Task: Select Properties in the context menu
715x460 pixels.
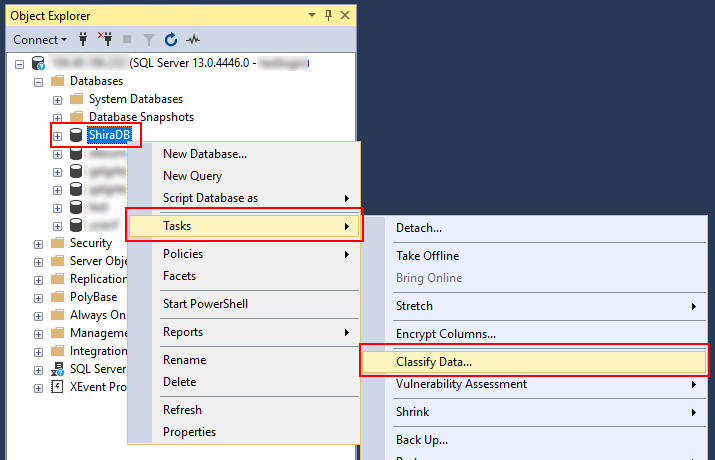Action: pos(189,432)
